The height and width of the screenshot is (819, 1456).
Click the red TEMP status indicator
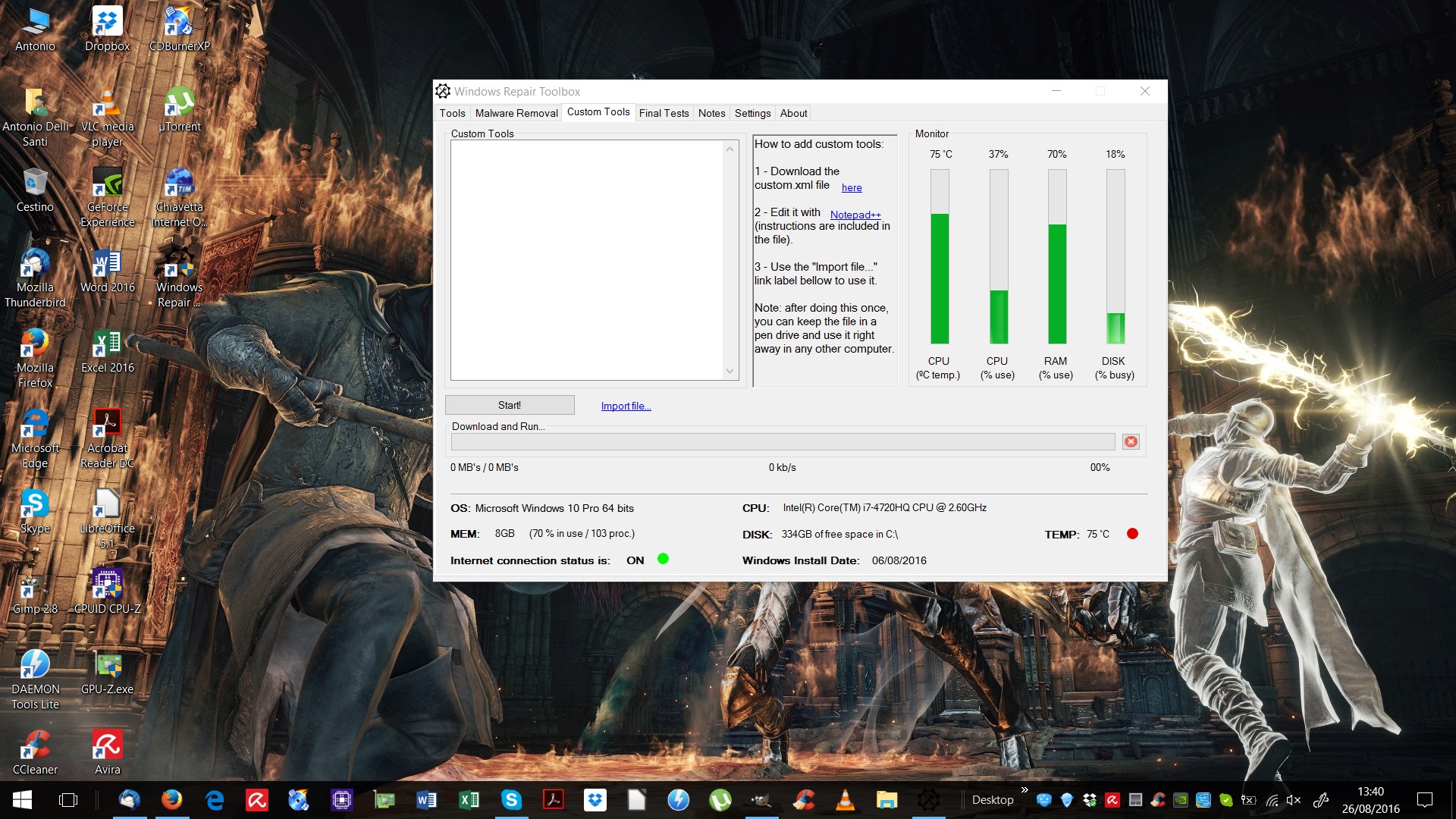[x=1132, y=534]
